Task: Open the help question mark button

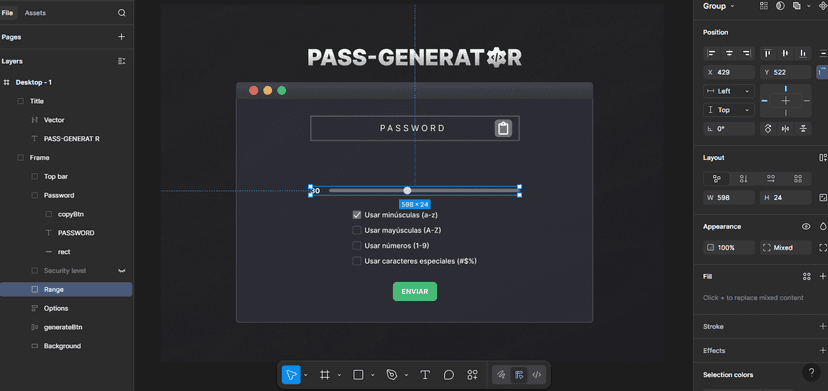Action: [812, 372]
